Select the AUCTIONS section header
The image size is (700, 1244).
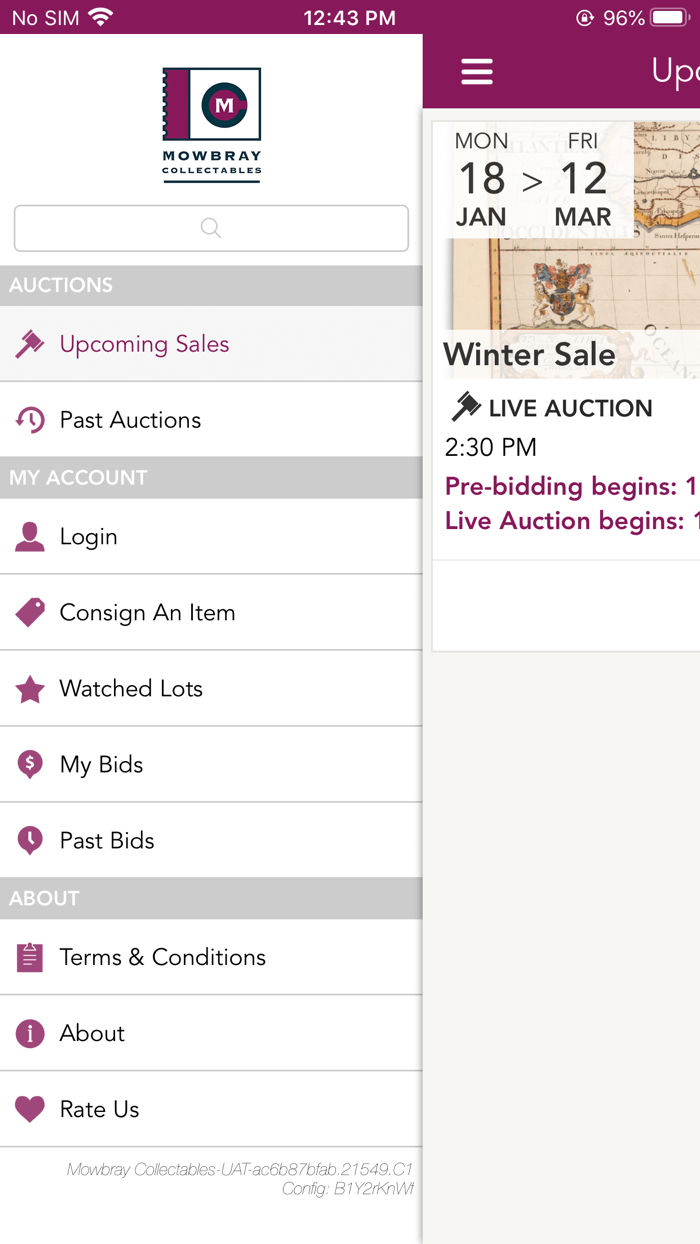pyautogui.click(x=60, y=285)
